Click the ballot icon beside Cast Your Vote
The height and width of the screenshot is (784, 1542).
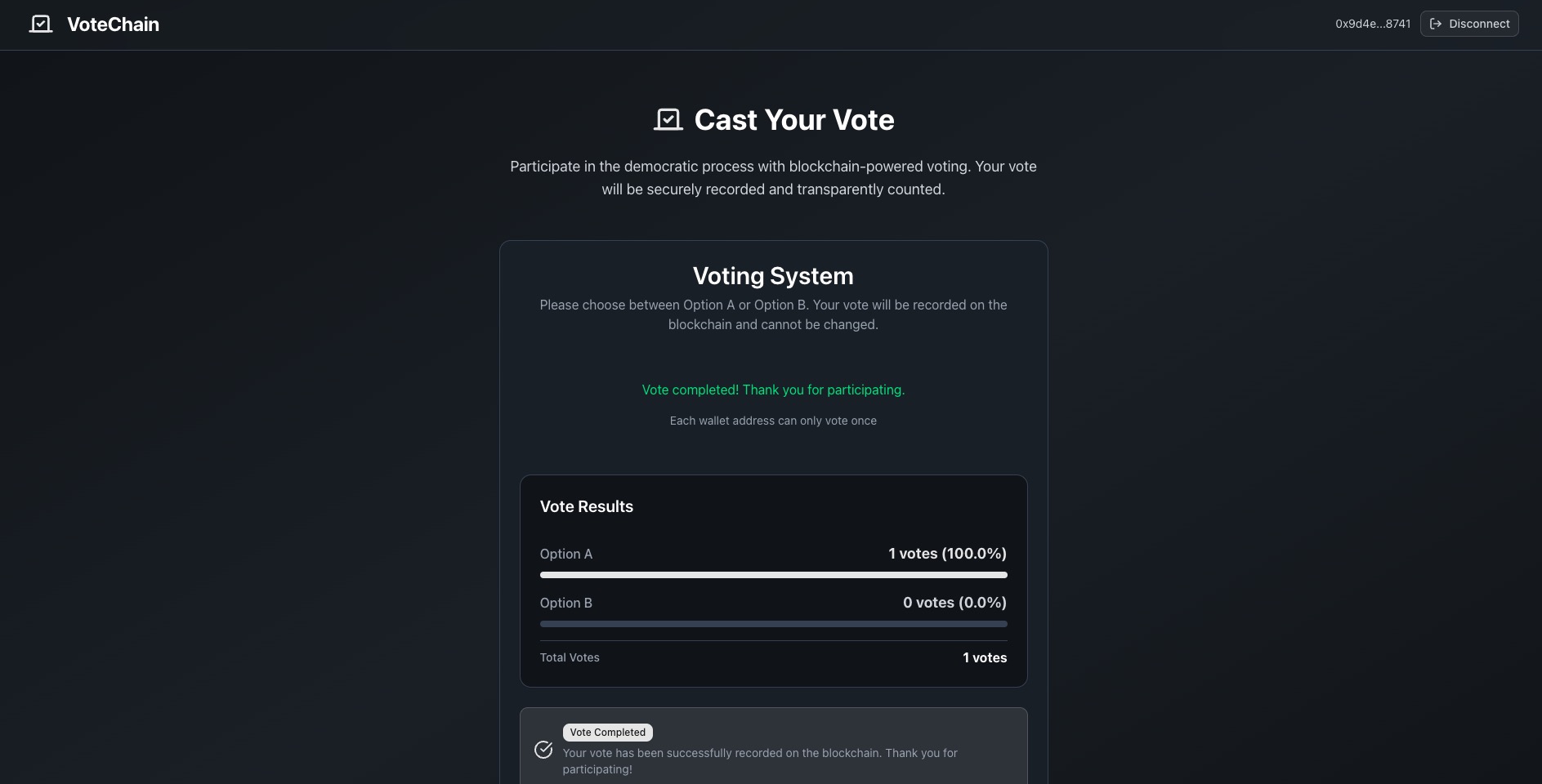pos(668,120)
